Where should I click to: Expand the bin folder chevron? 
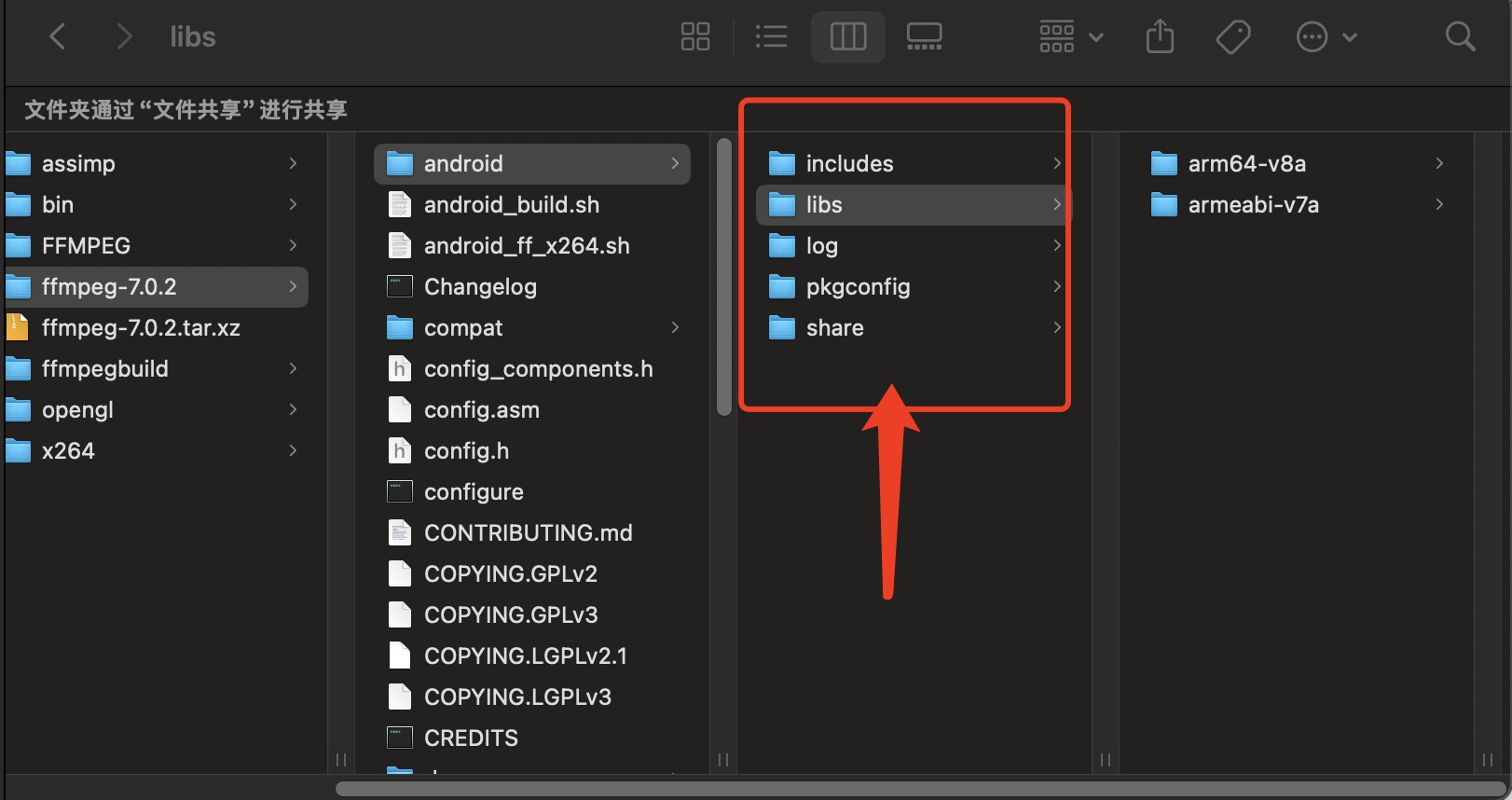click(x=293, y=205)
